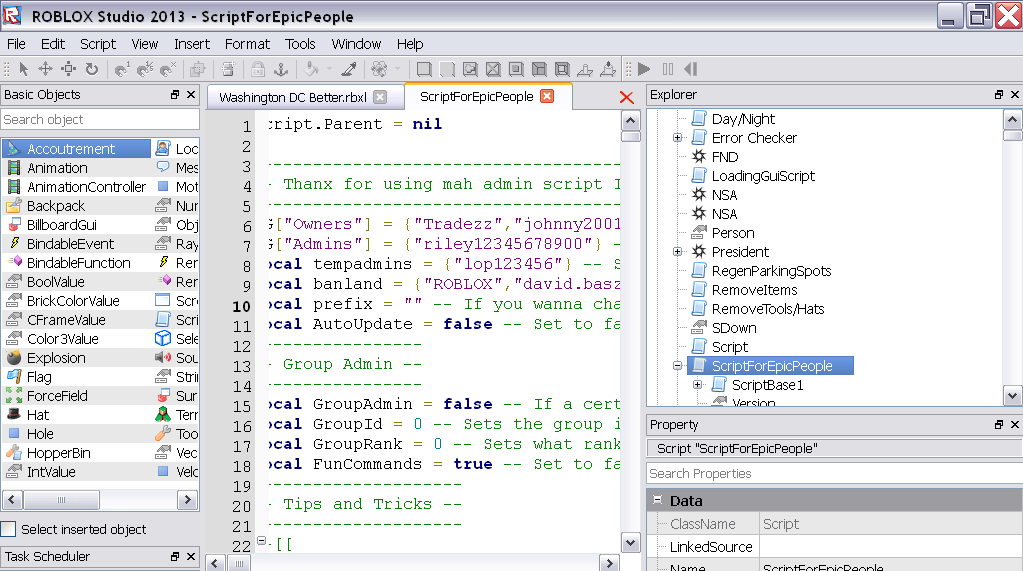Select SDown in Explorer
1023x571 pixels.
[x=733, y=328]
